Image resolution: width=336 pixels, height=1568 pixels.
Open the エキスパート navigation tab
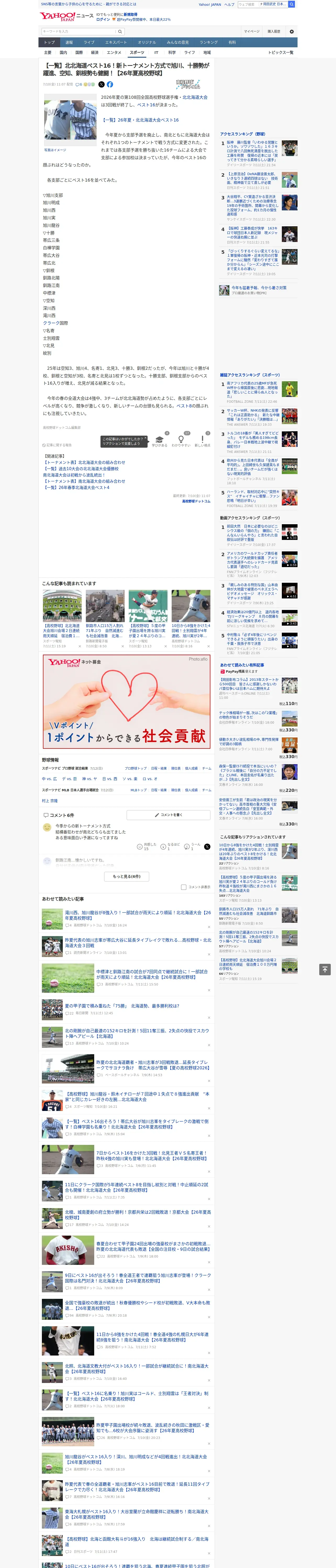coord(116,43)
